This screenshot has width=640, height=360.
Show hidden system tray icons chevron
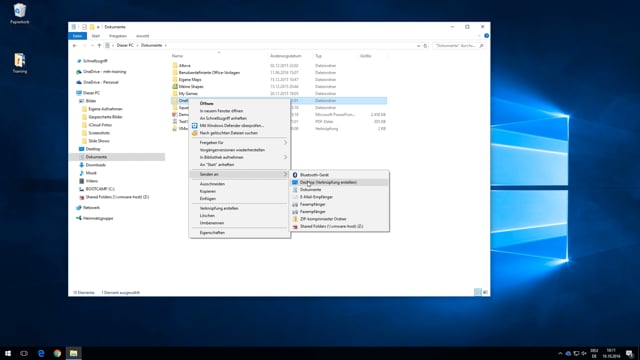560,353
